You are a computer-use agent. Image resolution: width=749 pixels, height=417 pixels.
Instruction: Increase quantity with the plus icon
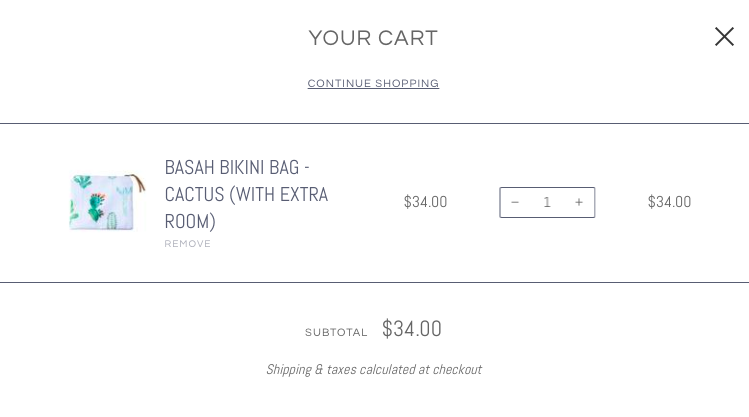(579, 203)
